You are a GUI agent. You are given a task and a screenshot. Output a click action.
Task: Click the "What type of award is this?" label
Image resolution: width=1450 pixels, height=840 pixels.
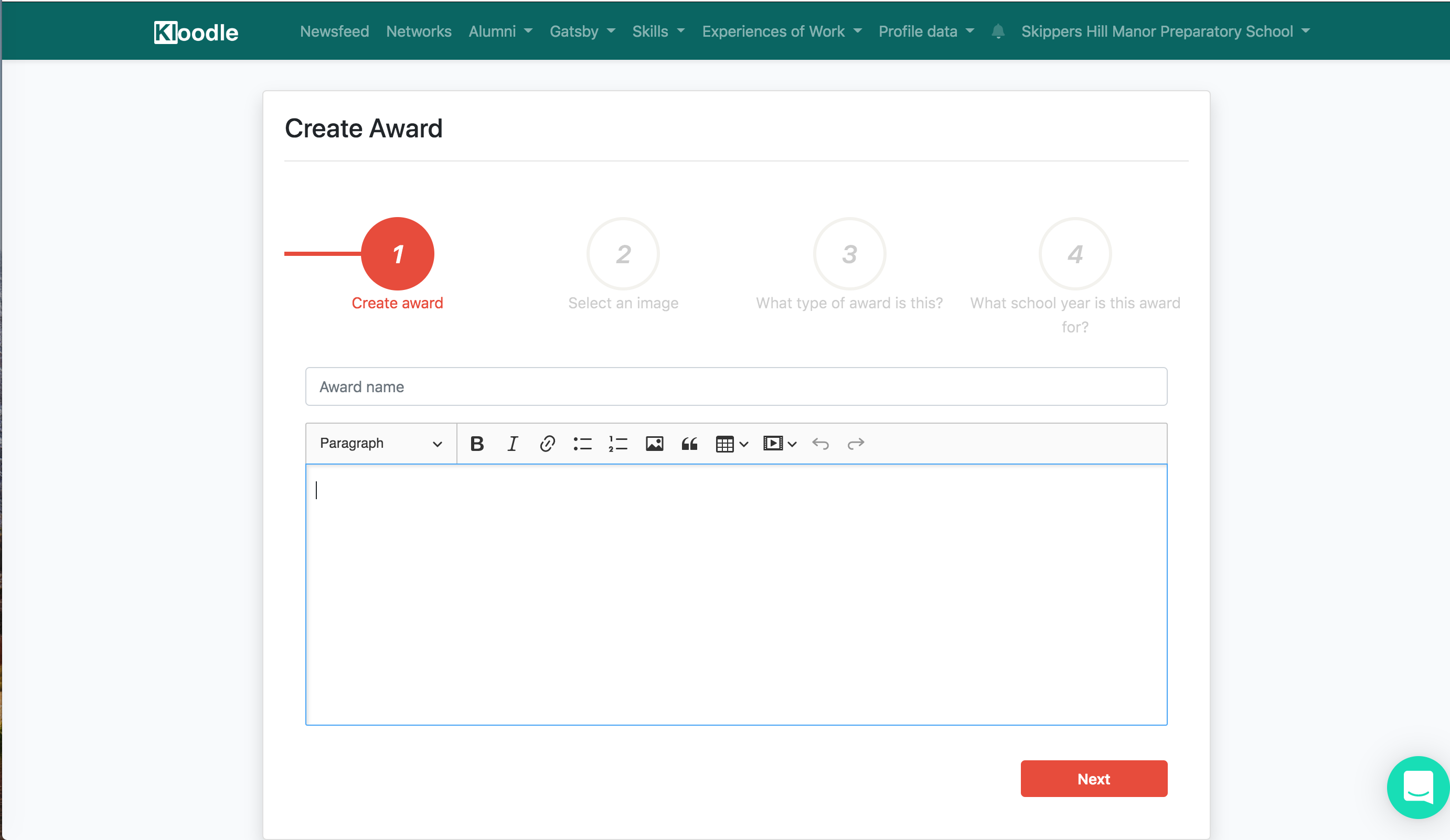849,303
